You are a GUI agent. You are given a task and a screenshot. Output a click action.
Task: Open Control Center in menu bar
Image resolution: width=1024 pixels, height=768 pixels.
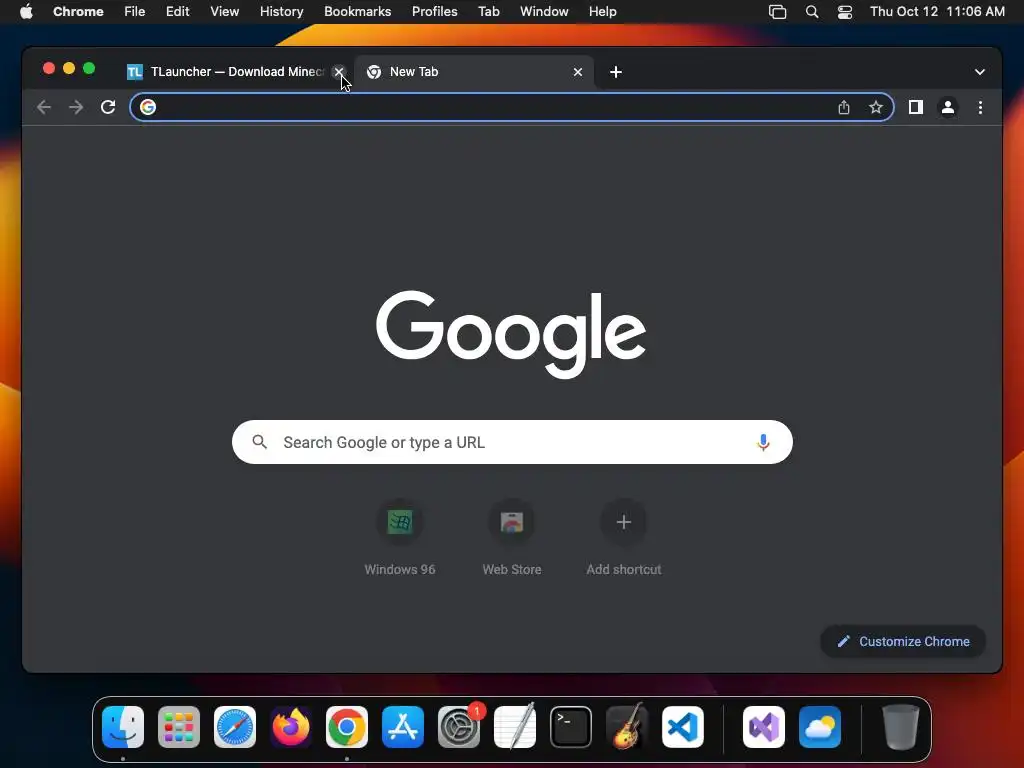click(x=845, y=12)
